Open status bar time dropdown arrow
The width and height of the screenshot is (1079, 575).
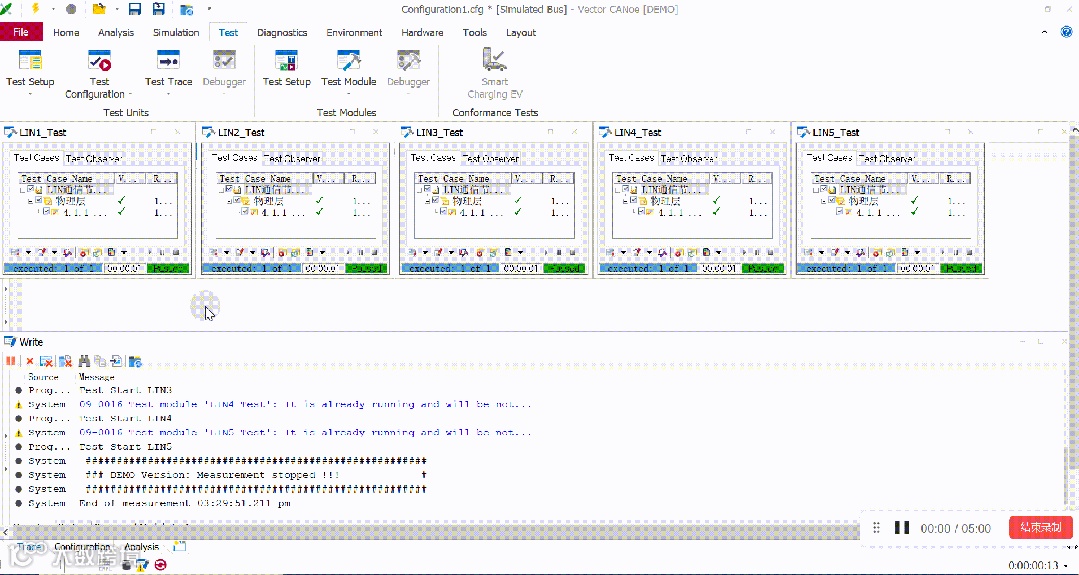pos(1065,565)
